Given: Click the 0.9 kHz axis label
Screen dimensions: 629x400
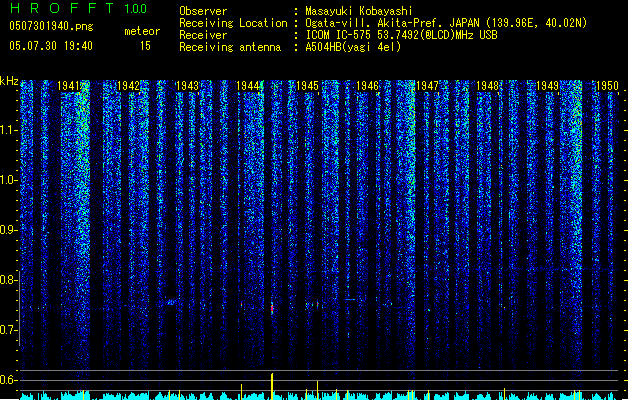Looking at the screenshot, I should tap(8, 230).
